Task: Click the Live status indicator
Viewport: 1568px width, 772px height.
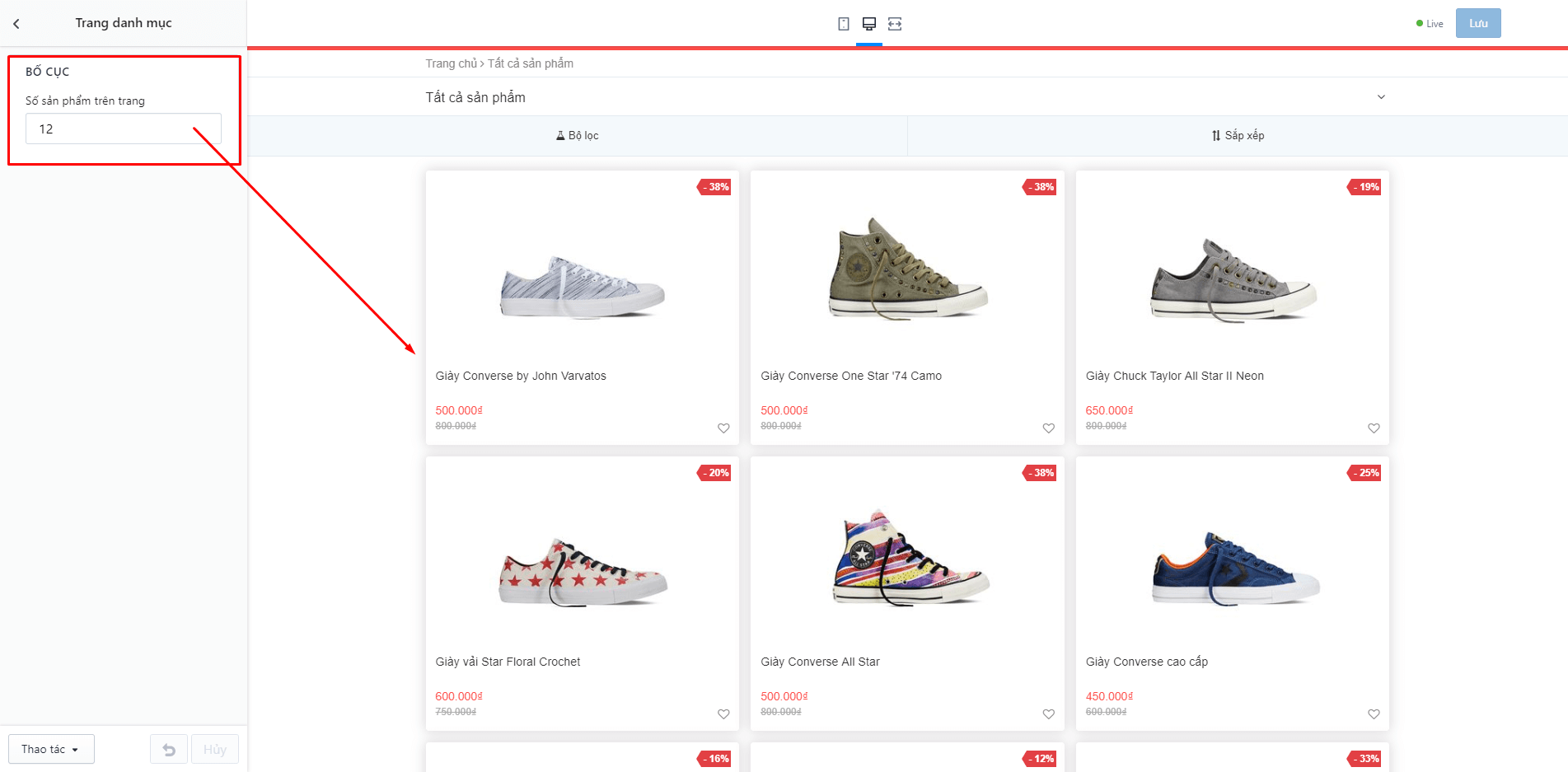Action: pyautogui.click(x=1430, y=24)
